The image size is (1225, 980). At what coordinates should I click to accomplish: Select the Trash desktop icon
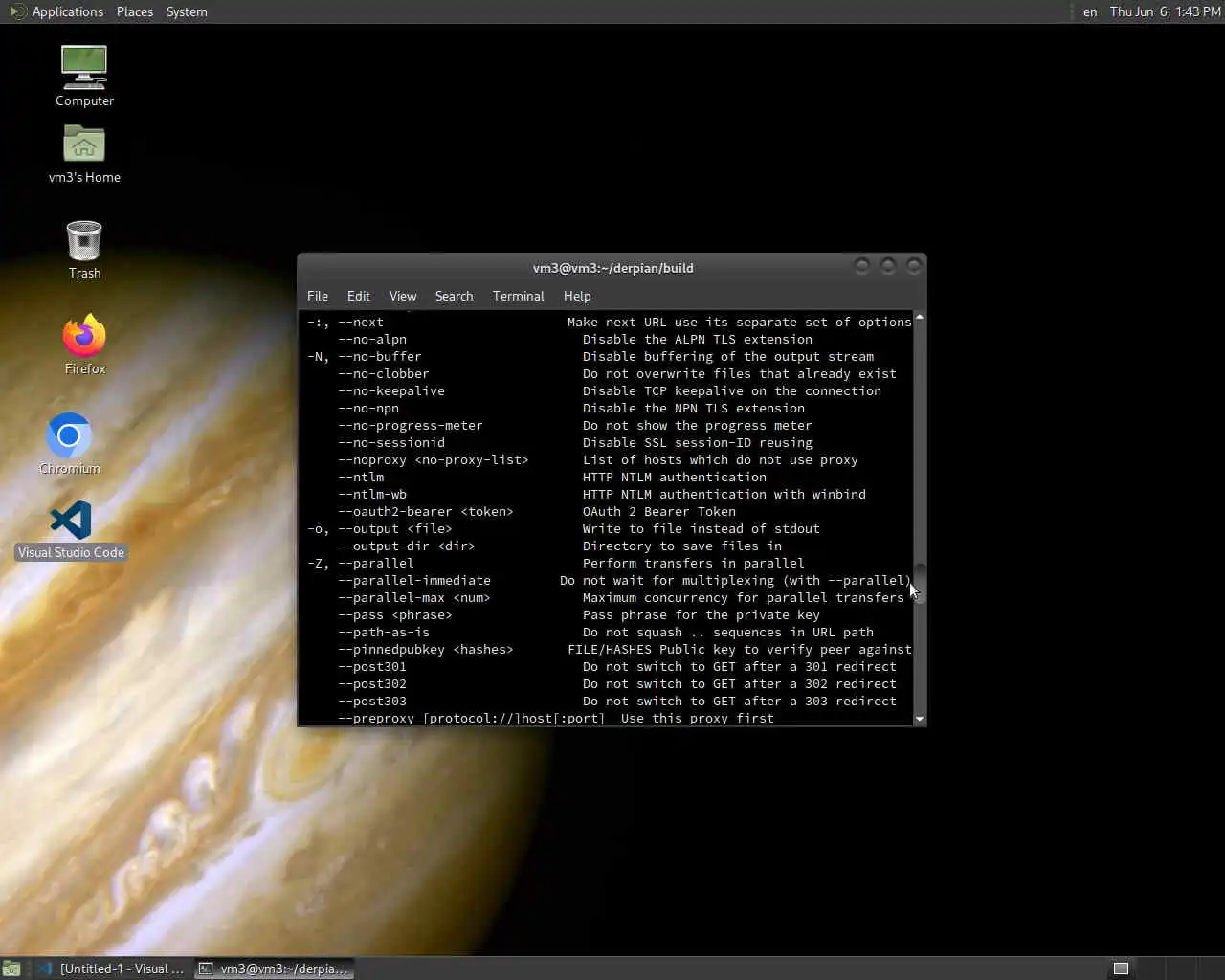tap(84, 250)
